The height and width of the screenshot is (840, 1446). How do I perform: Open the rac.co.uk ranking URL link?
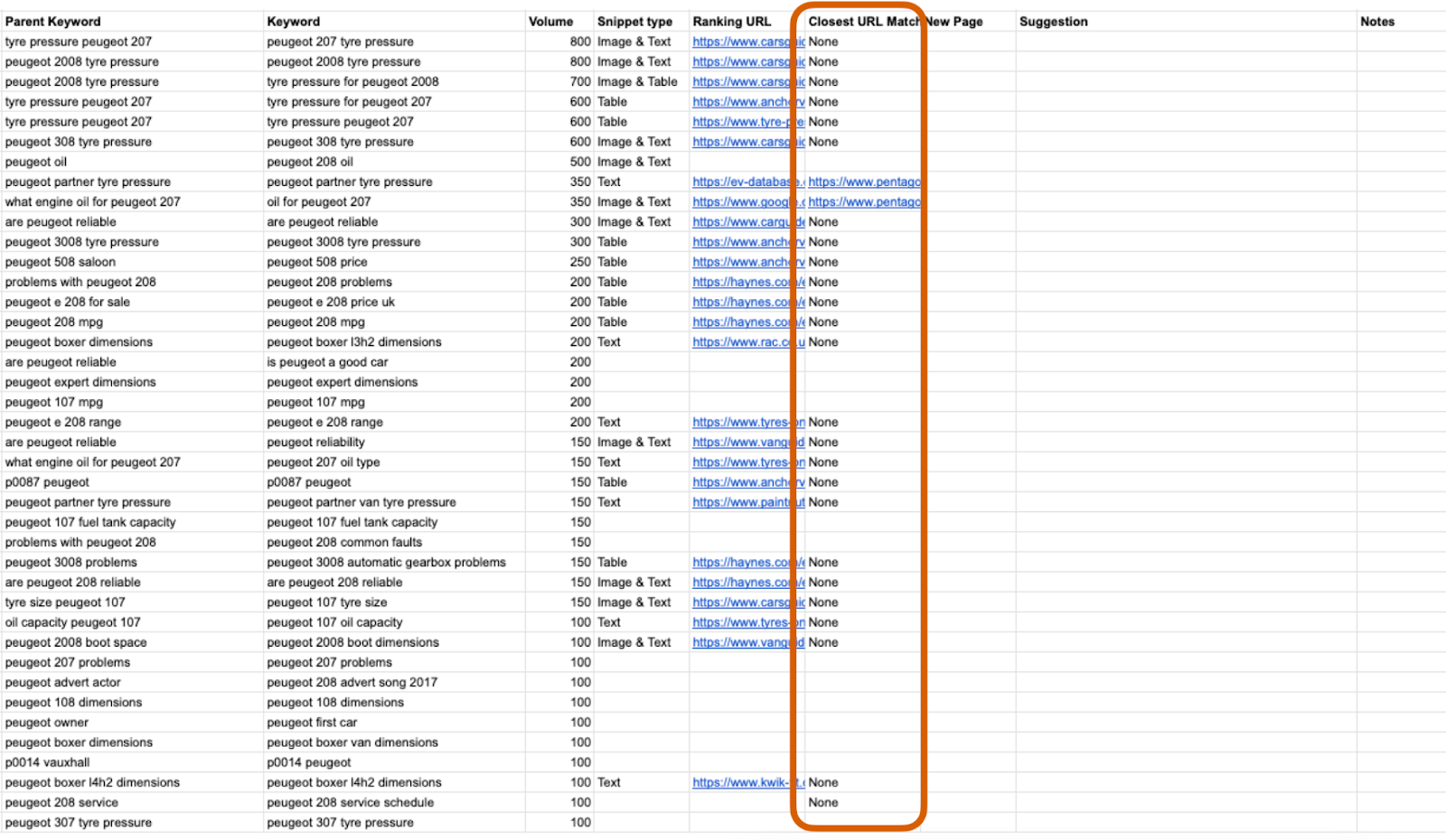pyautogui.click(x=748, y=341)
